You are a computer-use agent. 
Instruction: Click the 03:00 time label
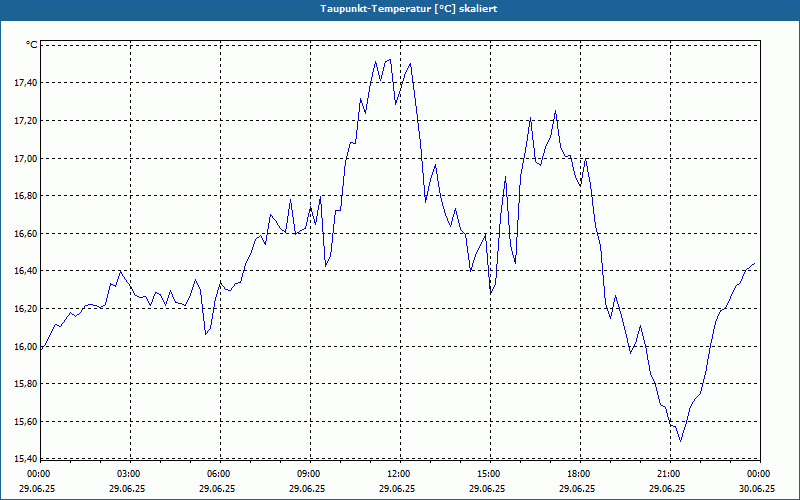pos(129,474)
